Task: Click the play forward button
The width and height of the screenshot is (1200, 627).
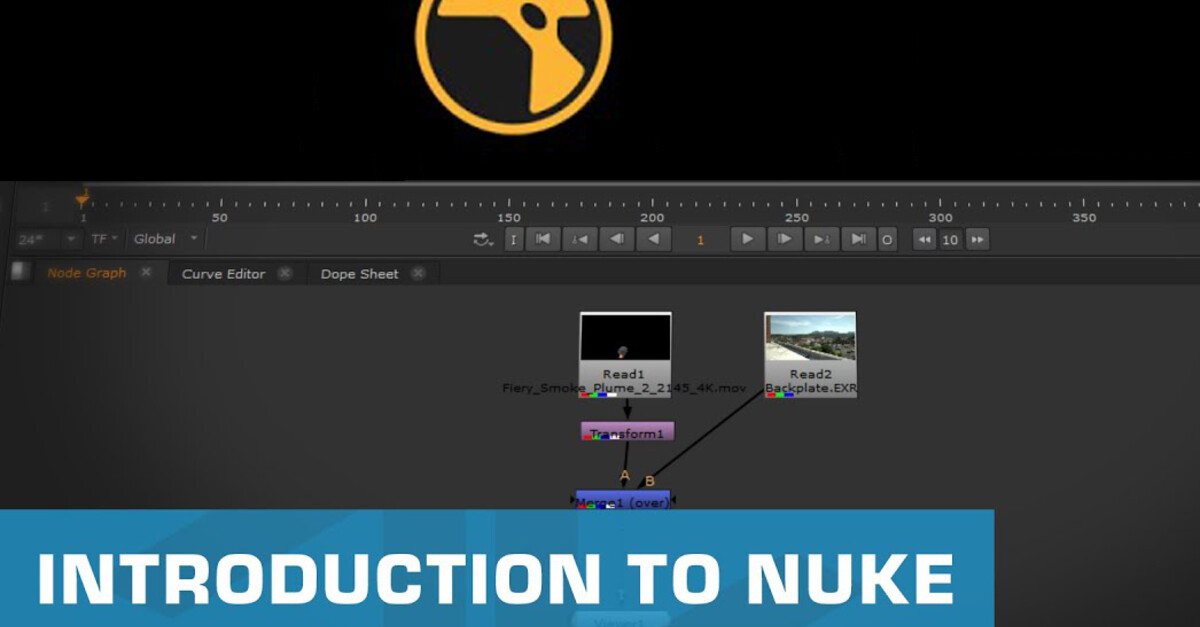Action: coord(748,239)
